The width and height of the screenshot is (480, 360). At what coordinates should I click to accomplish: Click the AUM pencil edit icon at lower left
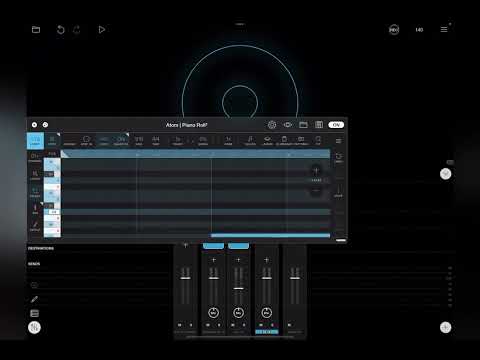point(34,299)
